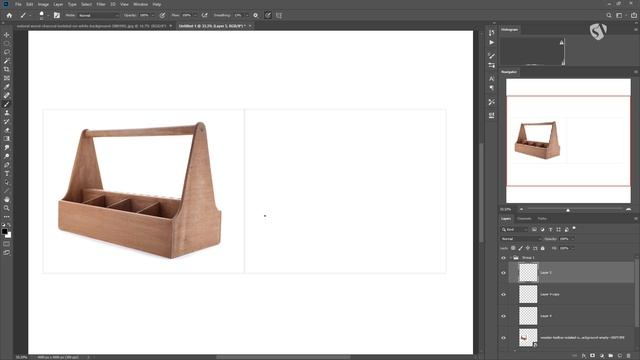Switch to first document tab with jpg
Image resolution: width=640 pixels, height=360 pixels.
coord(91,26)
